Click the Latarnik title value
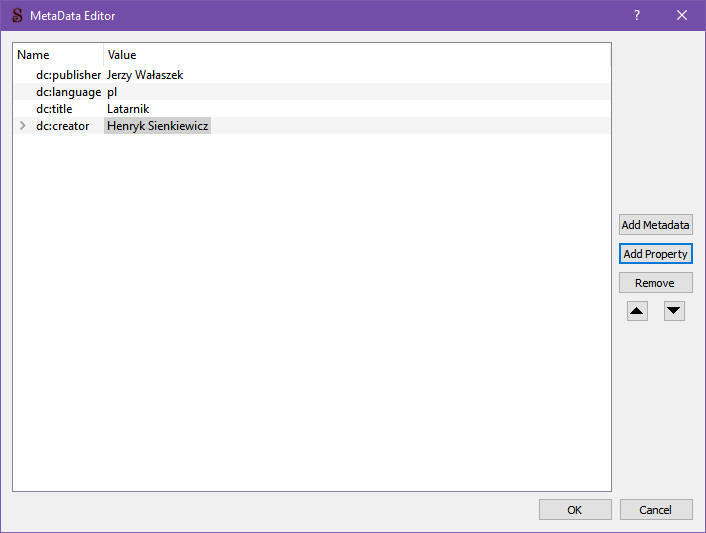 click(x=128, y=109)
